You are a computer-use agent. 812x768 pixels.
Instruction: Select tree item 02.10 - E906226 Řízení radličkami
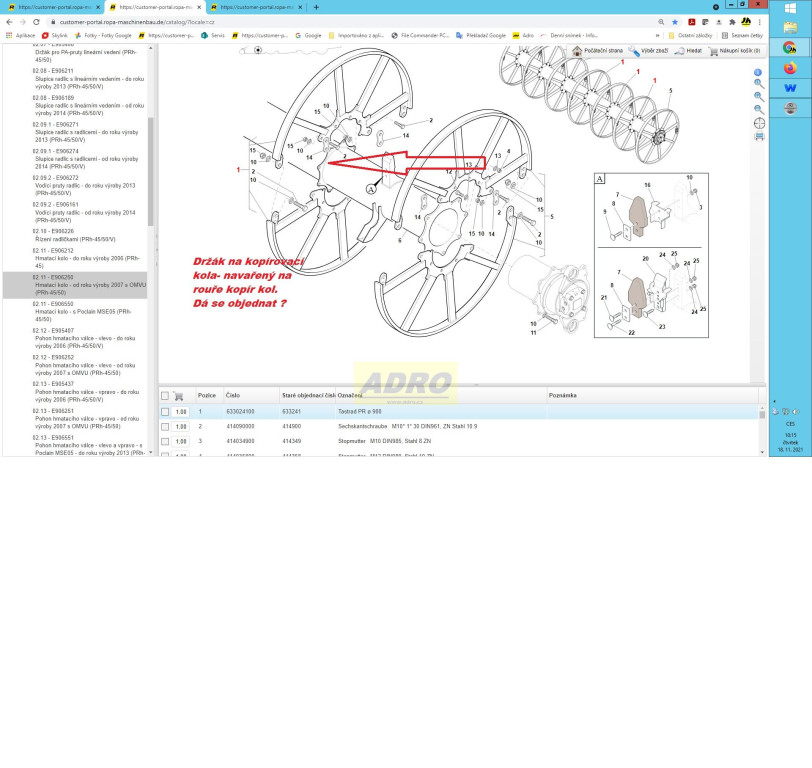pos(74,236)
